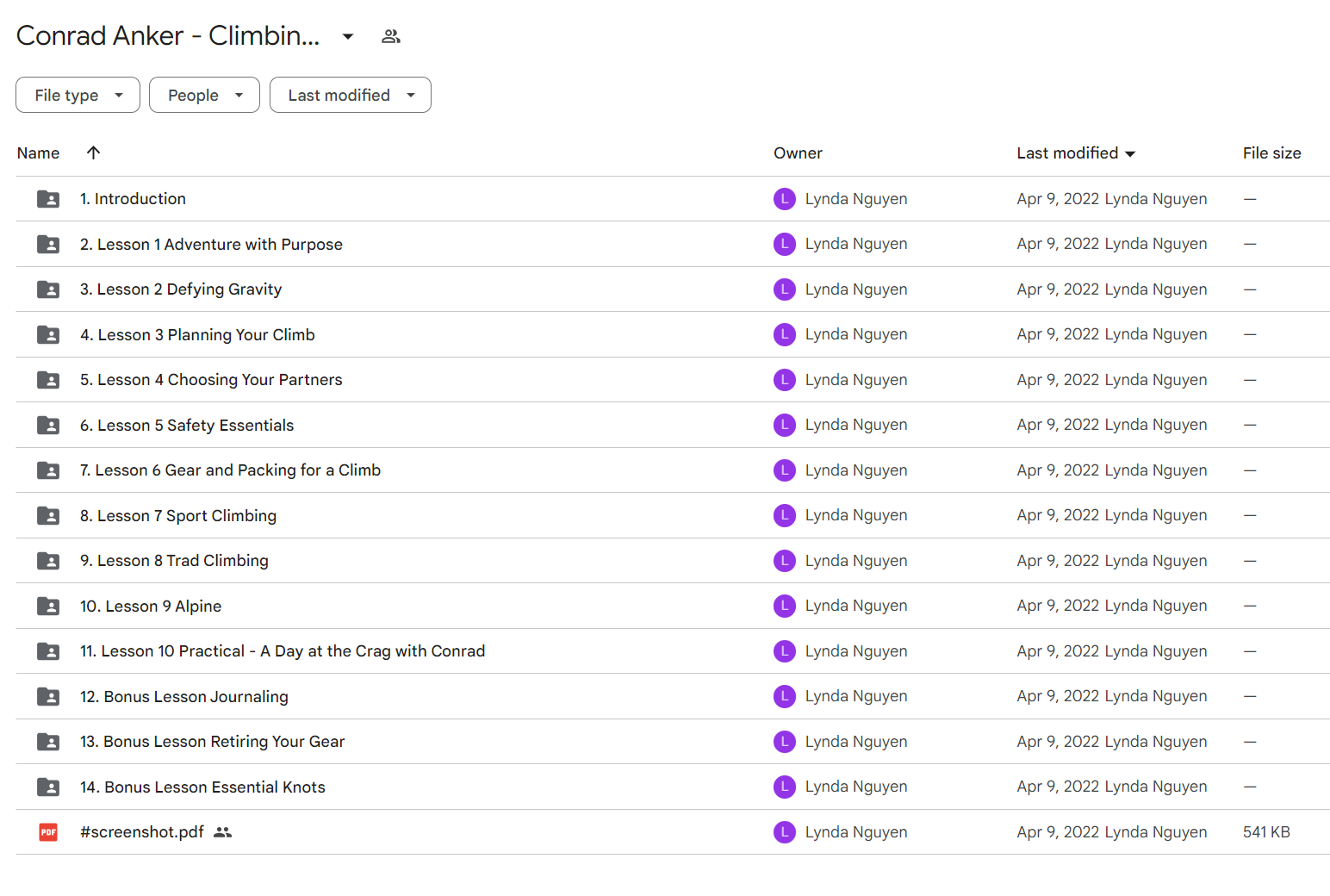
Task: Select 4. Lesson 3 Planning Your Climb
Action: (x=197, y=335)
